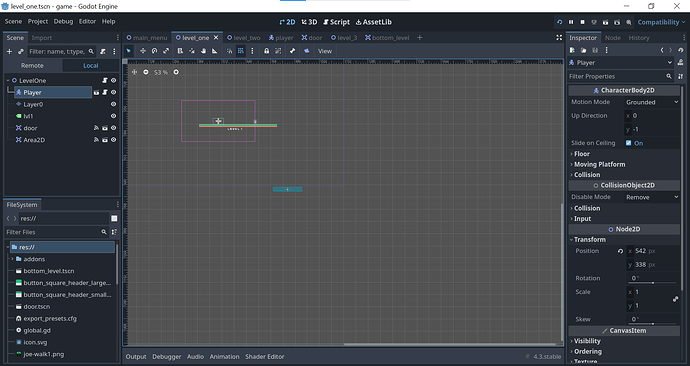Image resolution: width=690 pixels, height=366 pixels.
Task: Switch to Script workspace
Action: tap(336, 22)
